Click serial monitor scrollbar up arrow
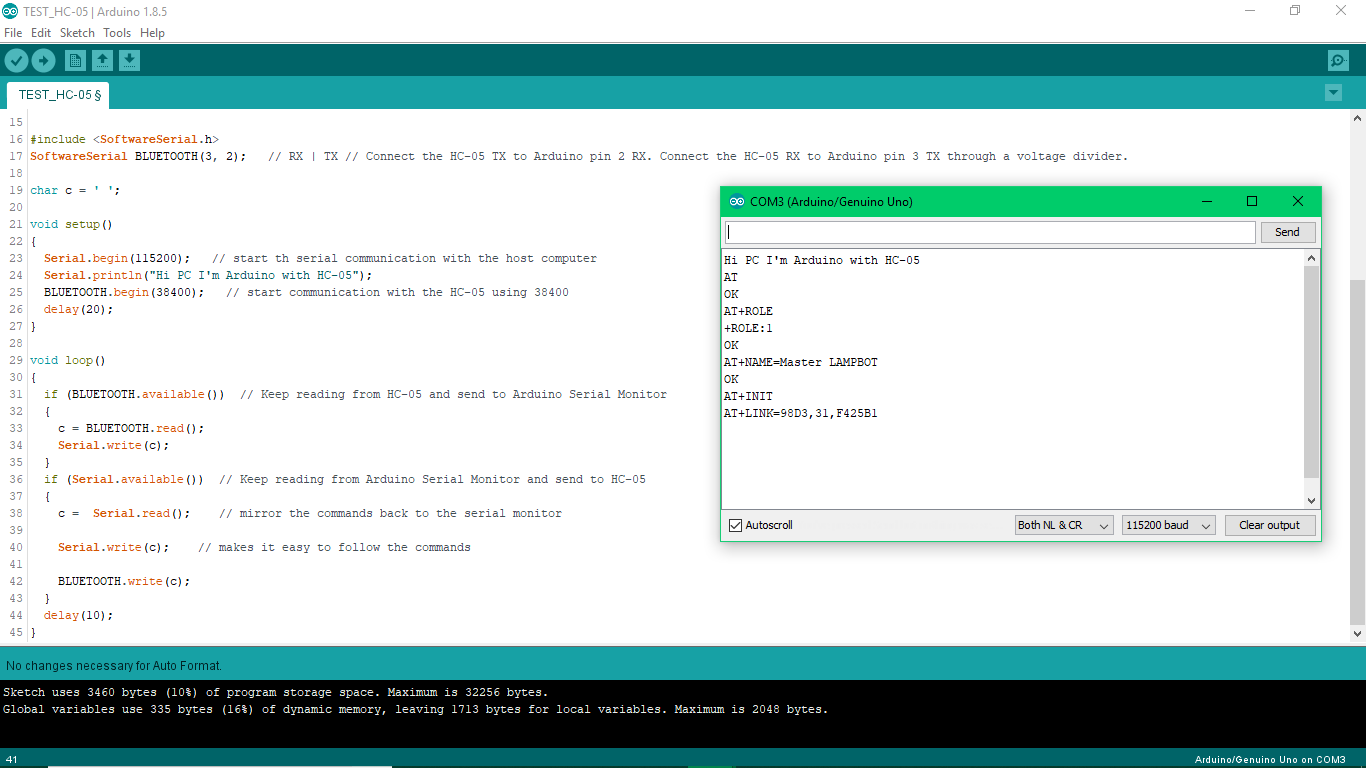This screenshot has height=768, width=1366. coord(1312,258)
